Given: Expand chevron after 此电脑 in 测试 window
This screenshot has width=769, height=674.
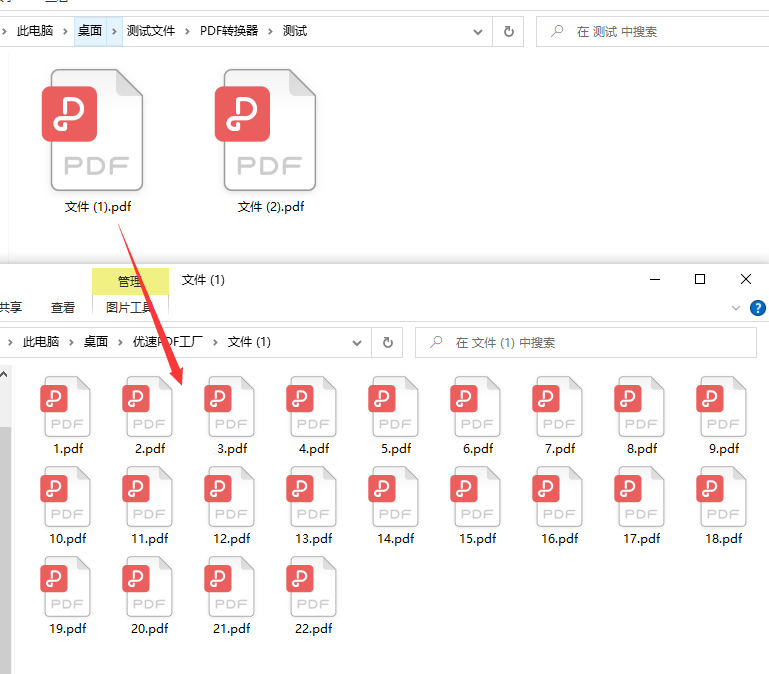Looking at the screenshot, I should [x=65, y=31].
